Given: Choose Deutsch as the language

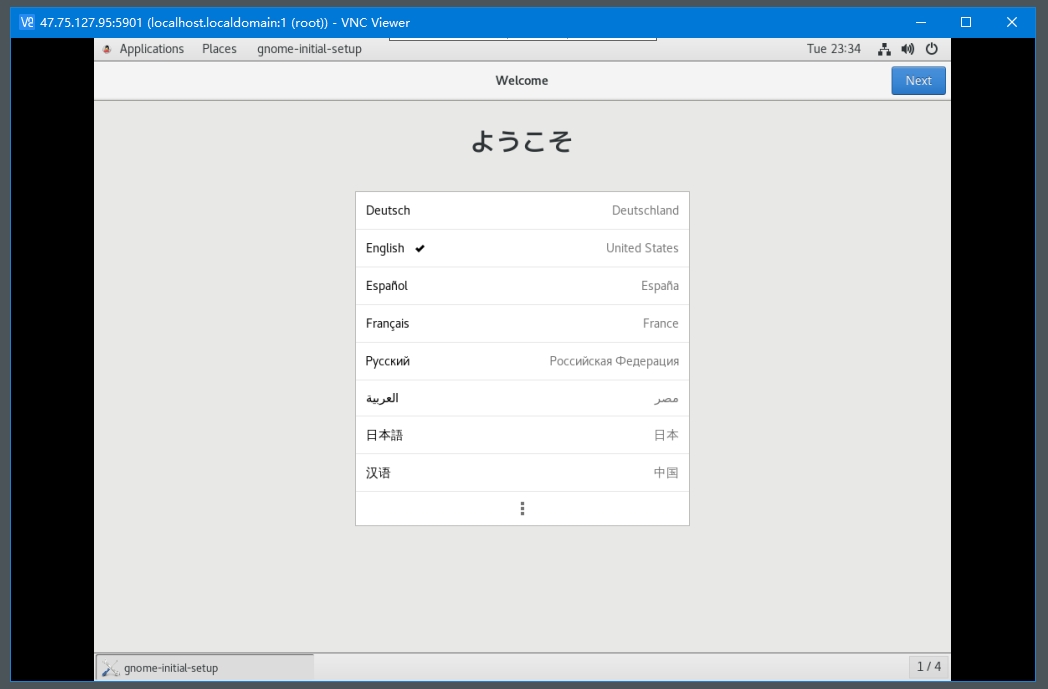Looking at the screenshot, I should tap(522, 211).
